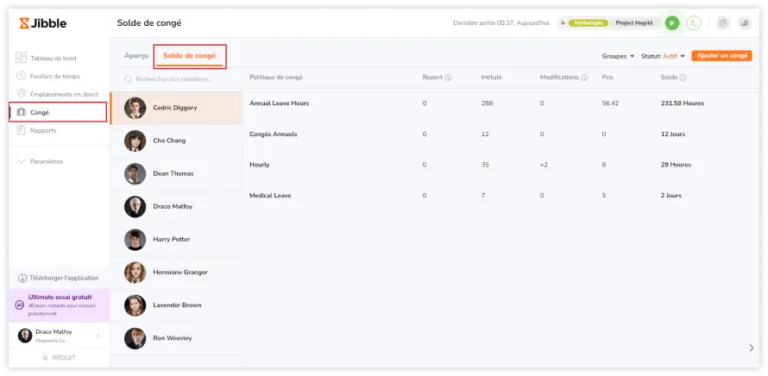Select member Dean Thomas
This screenshot has height=376, width=768.
(x=176, y=173)
